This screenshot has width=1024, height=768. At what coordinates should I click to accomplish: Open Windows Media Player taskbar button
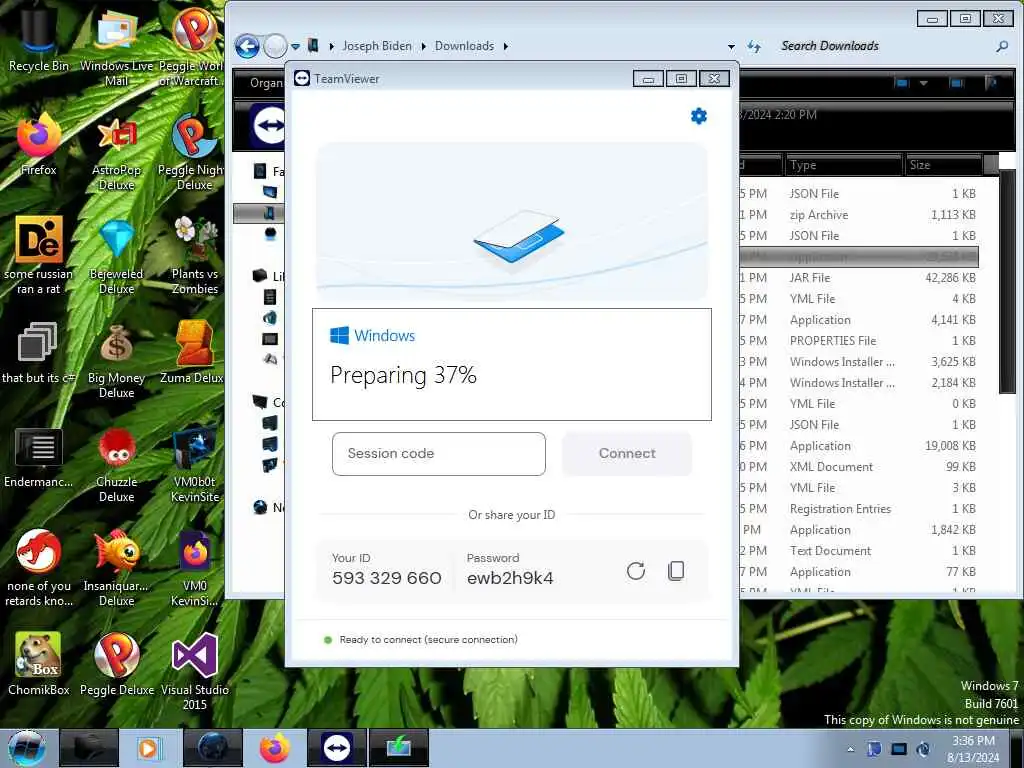coord(150,748)
